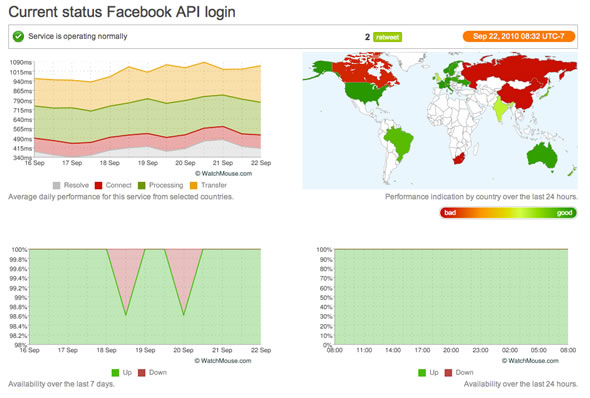The image size is (590, 398).
Task: Click the '98.6%' axis label
Action: tap(18, 316)
